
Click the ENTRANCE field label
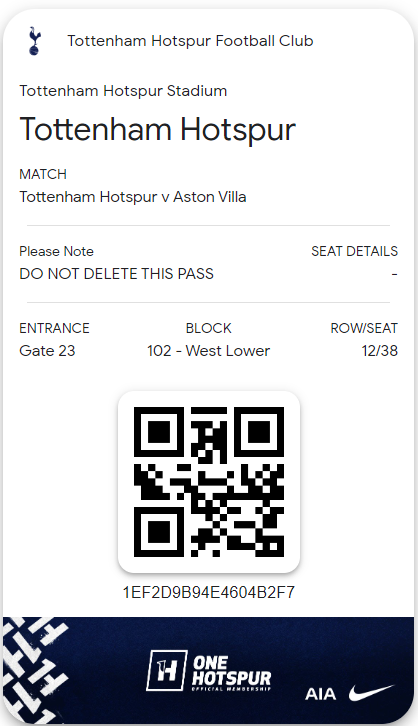click(54, 328)
